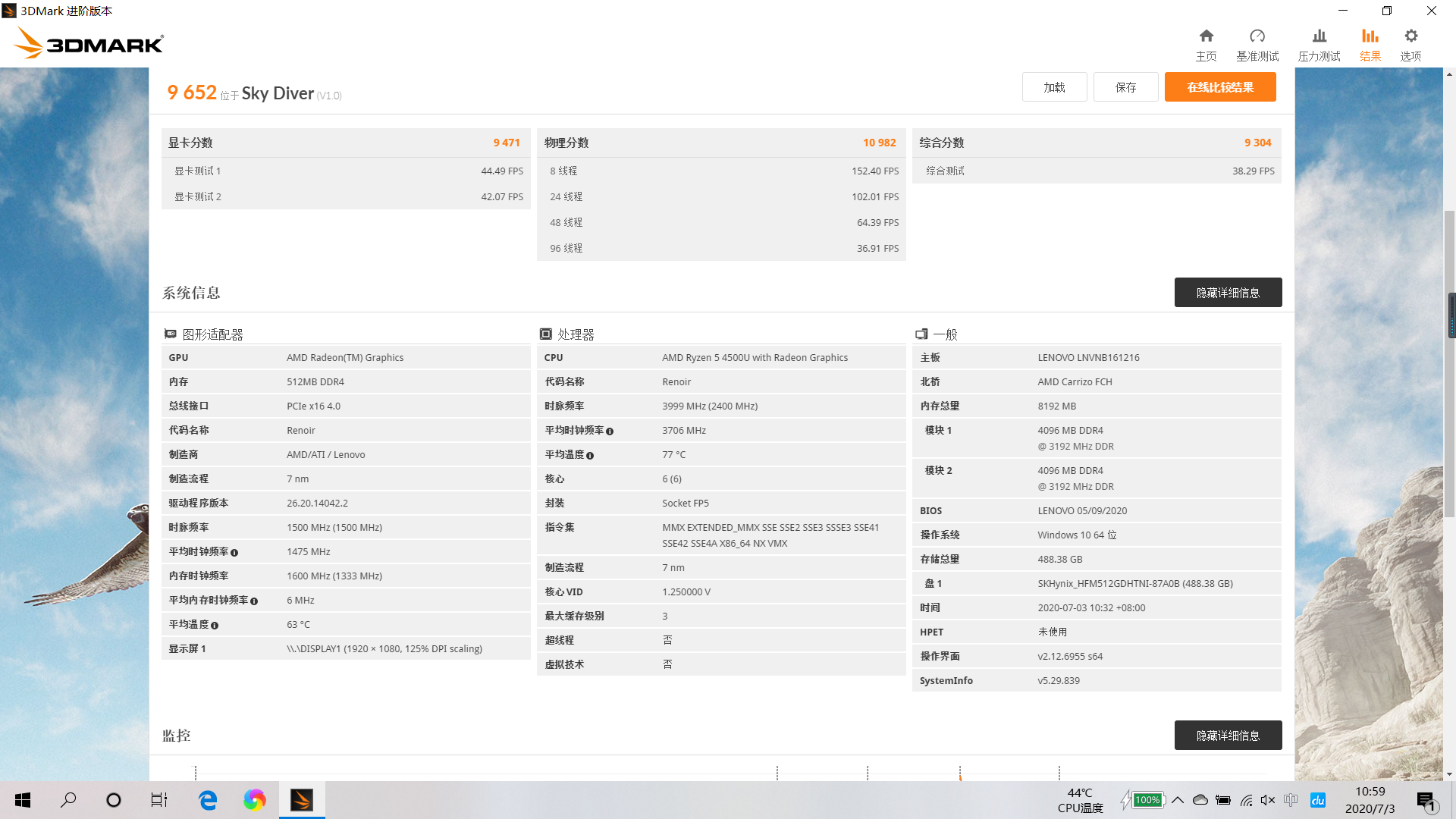Viewport: 1456px width, 819px height.
Task: Click the 综合测试 38.29 FPS row
Action: point(1097,171)
